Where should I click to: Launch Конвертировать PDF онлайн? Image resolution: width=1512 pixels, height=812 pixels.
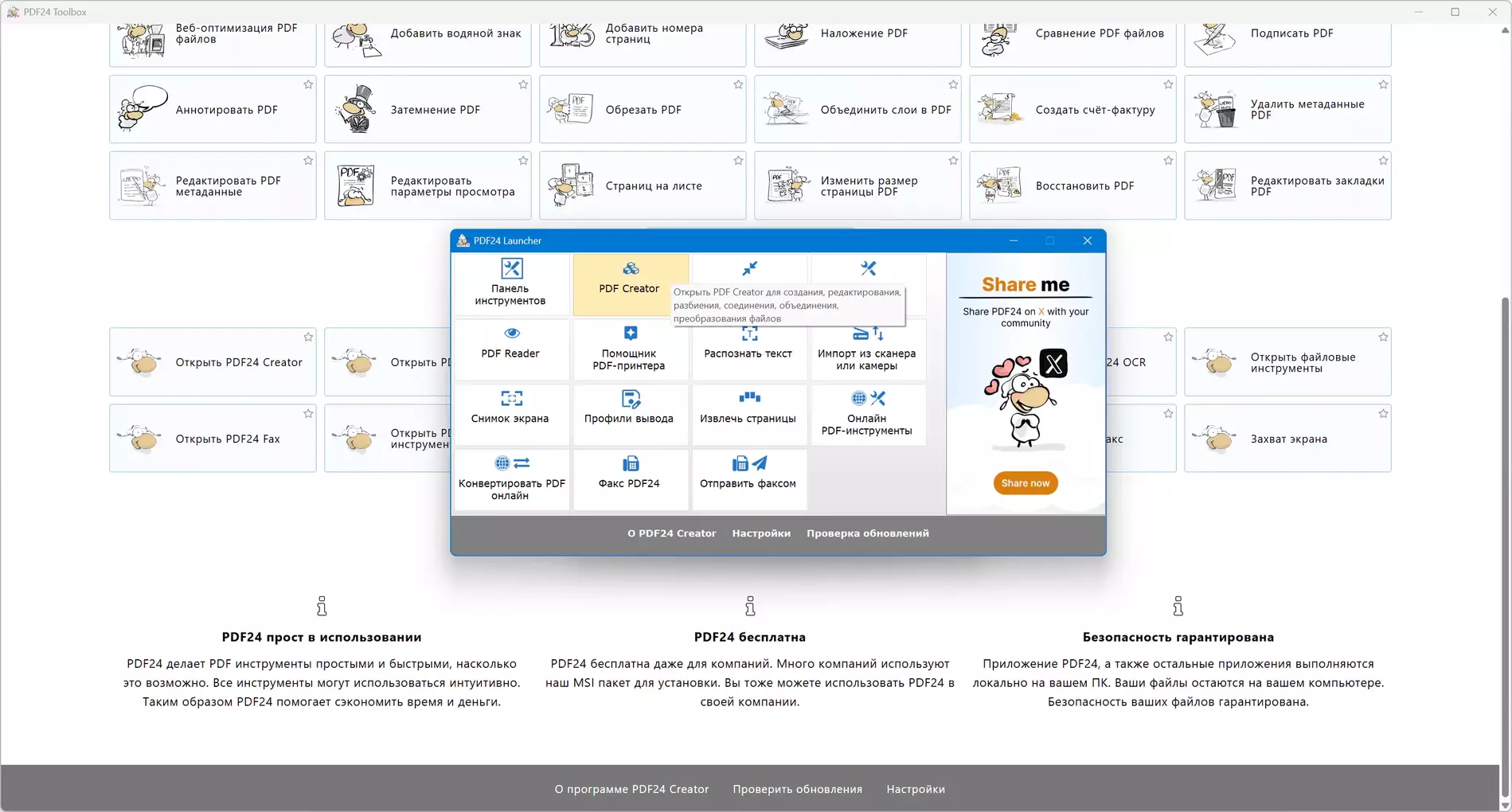511,479
